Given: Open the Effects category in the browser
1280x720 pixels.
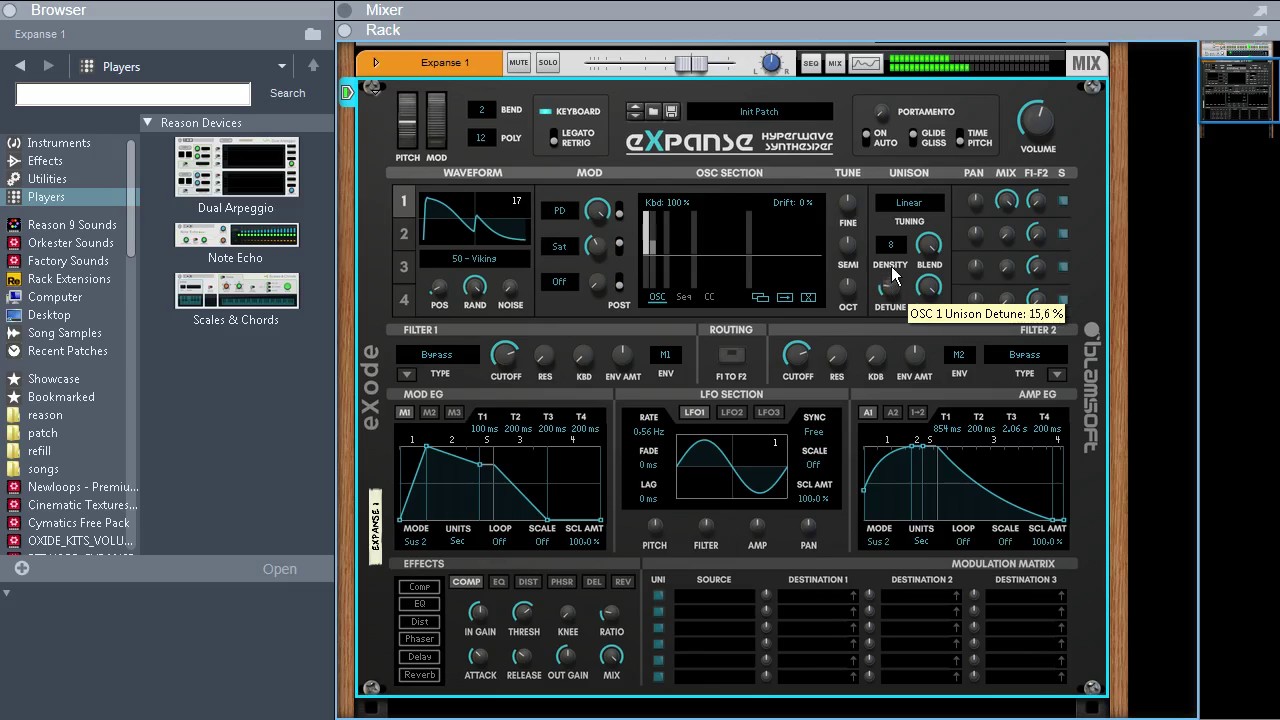Looking at the screenshot, I should [x=45, y=161].
